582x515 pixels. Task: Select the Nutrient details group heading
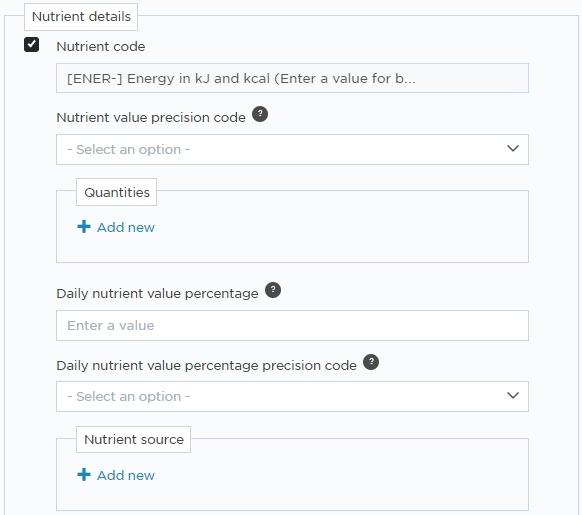(81, 17)
